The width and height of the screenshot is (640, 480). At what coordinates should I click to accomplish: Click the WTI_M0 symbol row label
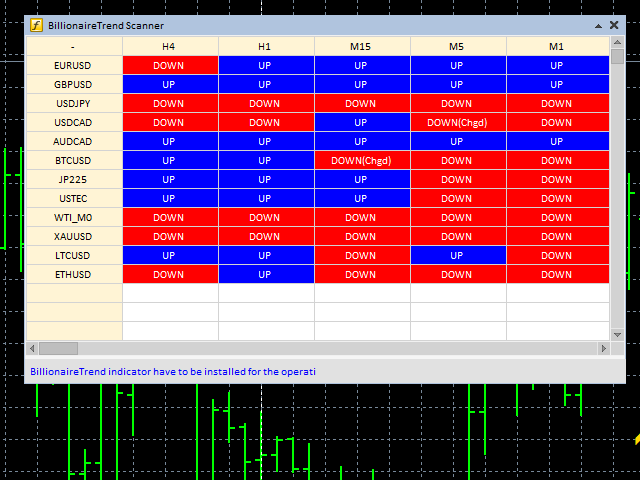pyautogui.click(x=74, y=218)
